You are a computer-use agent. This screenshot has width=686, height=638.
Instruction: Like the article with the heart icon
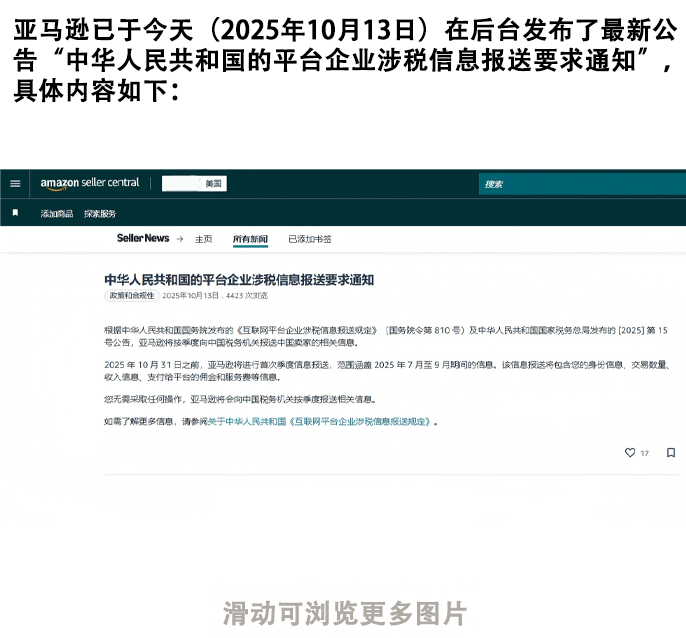[x=630, y=452]
